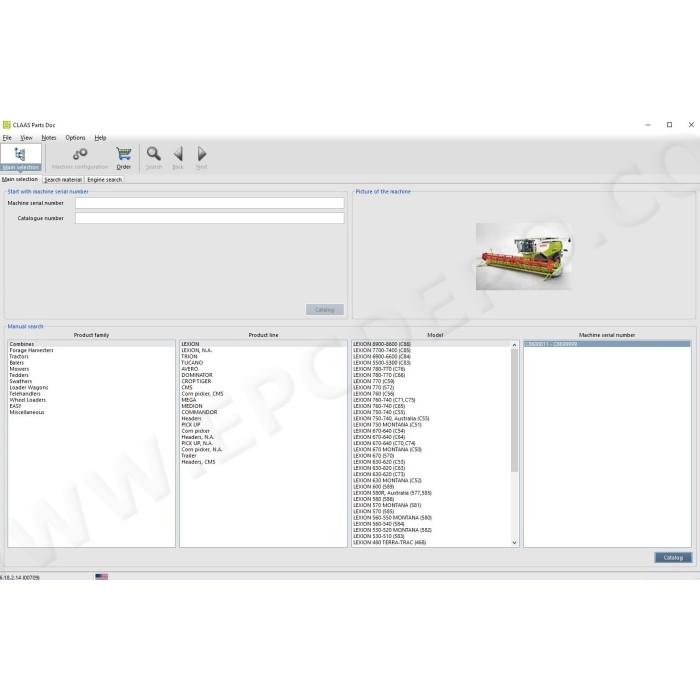This screenshot has height=700, width=700.
Task: Open the Notes menu
Action: point(49,138)
